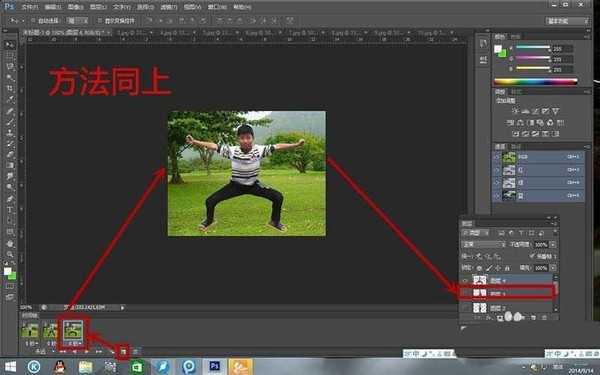This screenshot has height=375, width=600.
Task: Select the Spot Healing Brush tool
Action: 10,111
